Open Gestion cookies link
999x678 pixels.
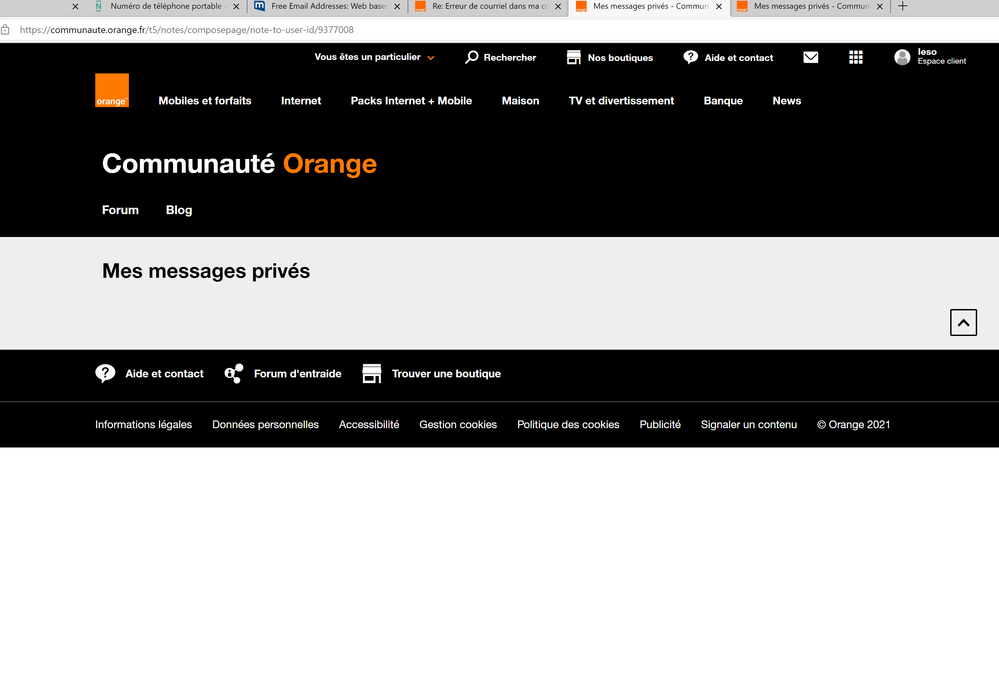coord(458,425)
